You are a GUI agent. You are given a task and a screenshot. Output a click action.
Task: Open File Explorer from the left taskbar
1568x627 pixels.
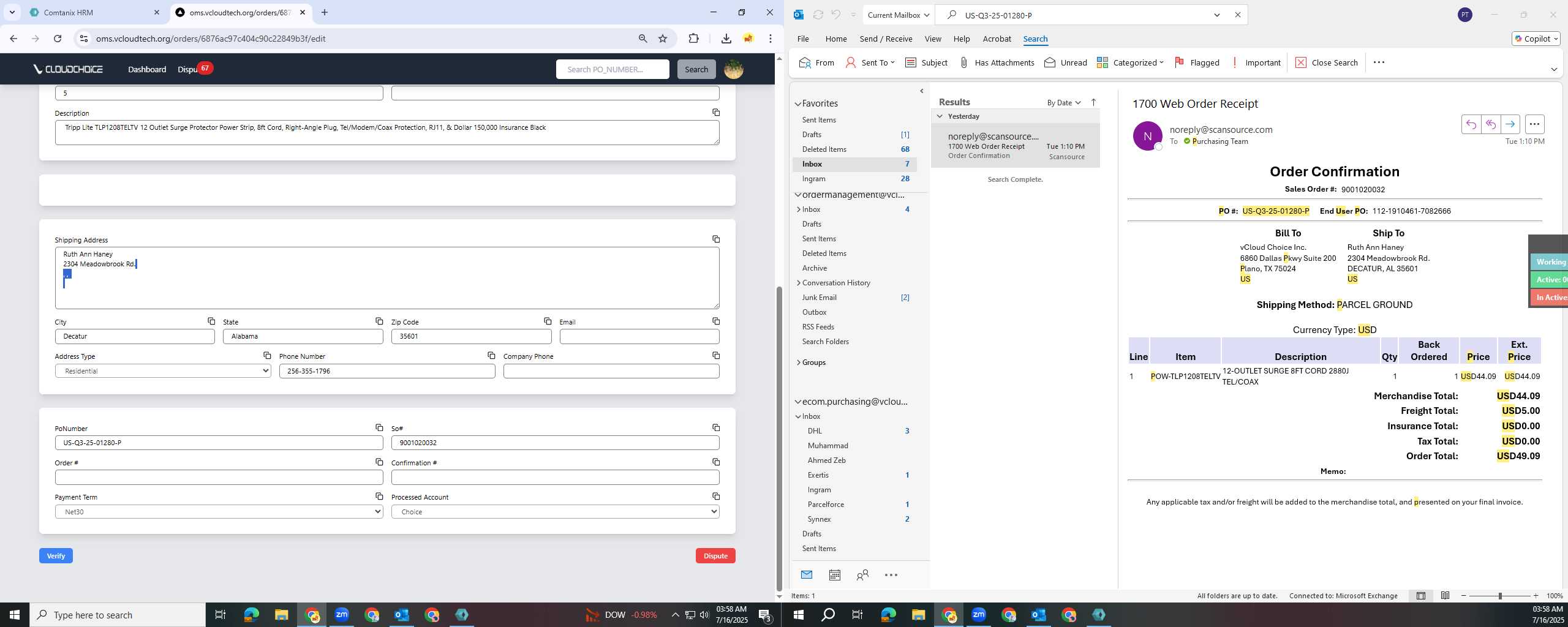point(281,615)
